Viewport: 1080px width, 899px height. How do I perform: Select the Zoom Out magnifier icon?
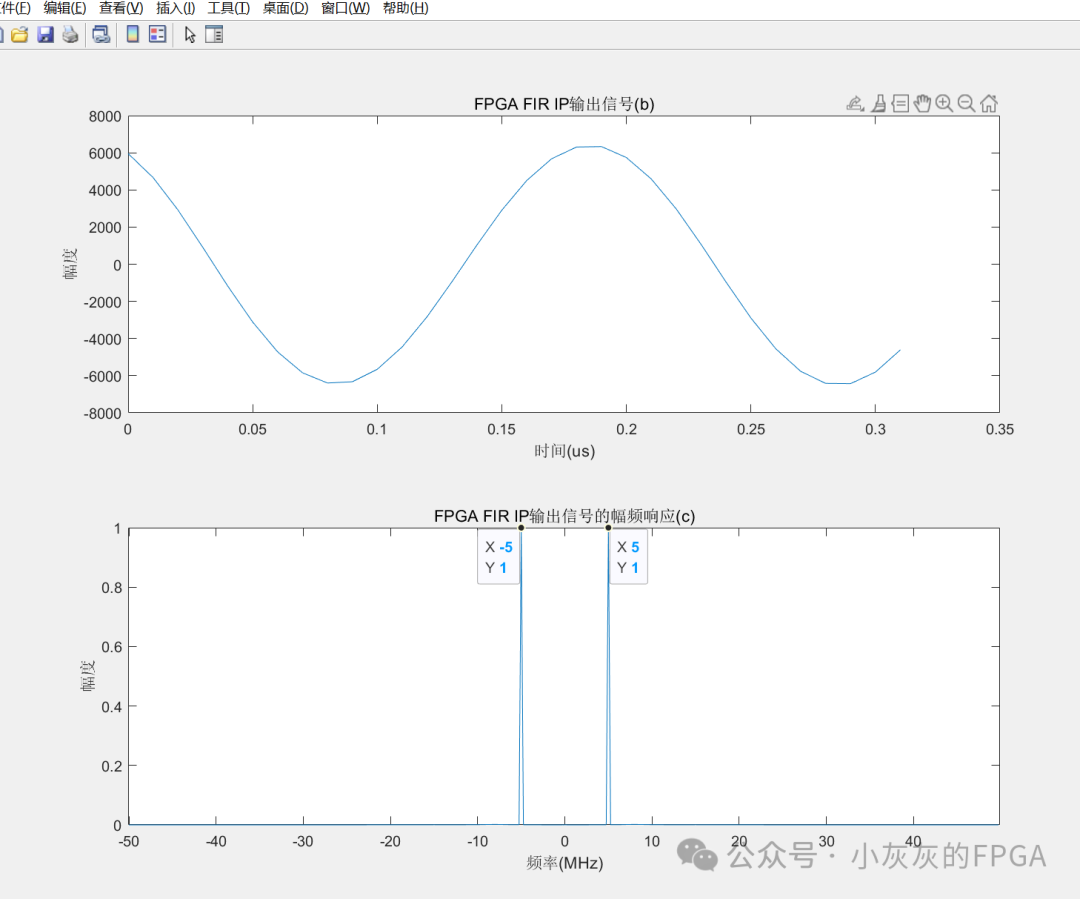(966, 104)
